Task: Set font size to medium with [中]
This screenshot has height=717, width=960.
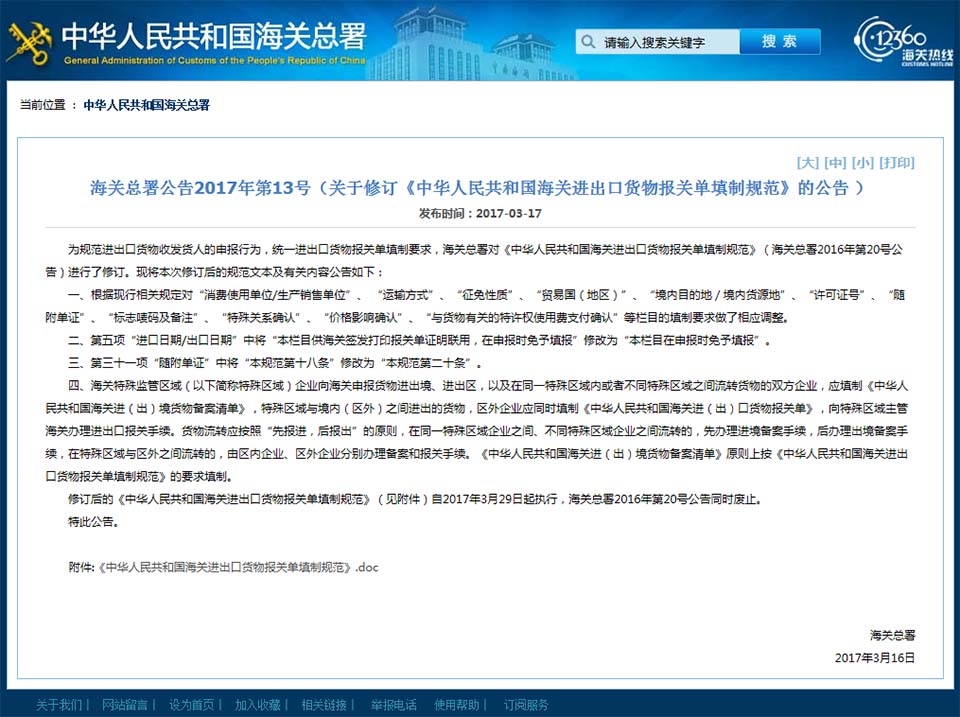Action: 835,163
